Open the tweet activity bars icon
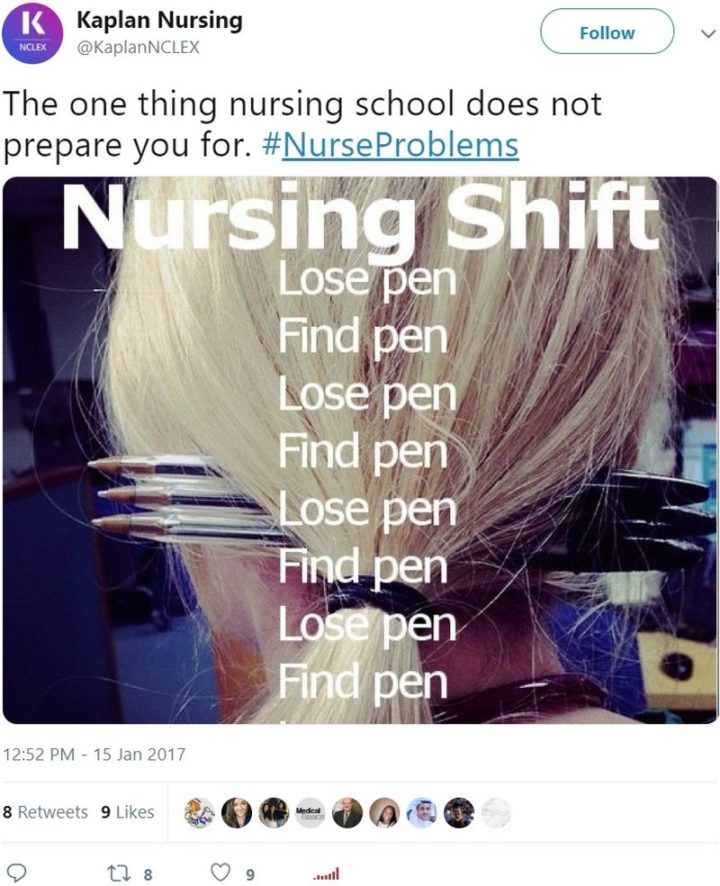Screen dimensions: 720x886 coord(326,874)
